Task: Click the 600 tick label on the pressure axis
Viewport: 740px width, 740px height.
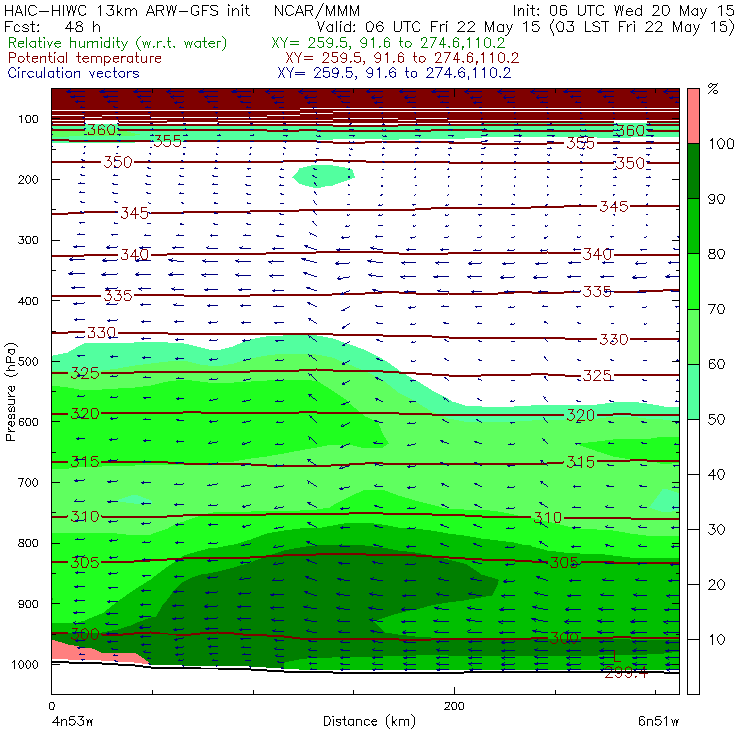Action: coord(28,422)
